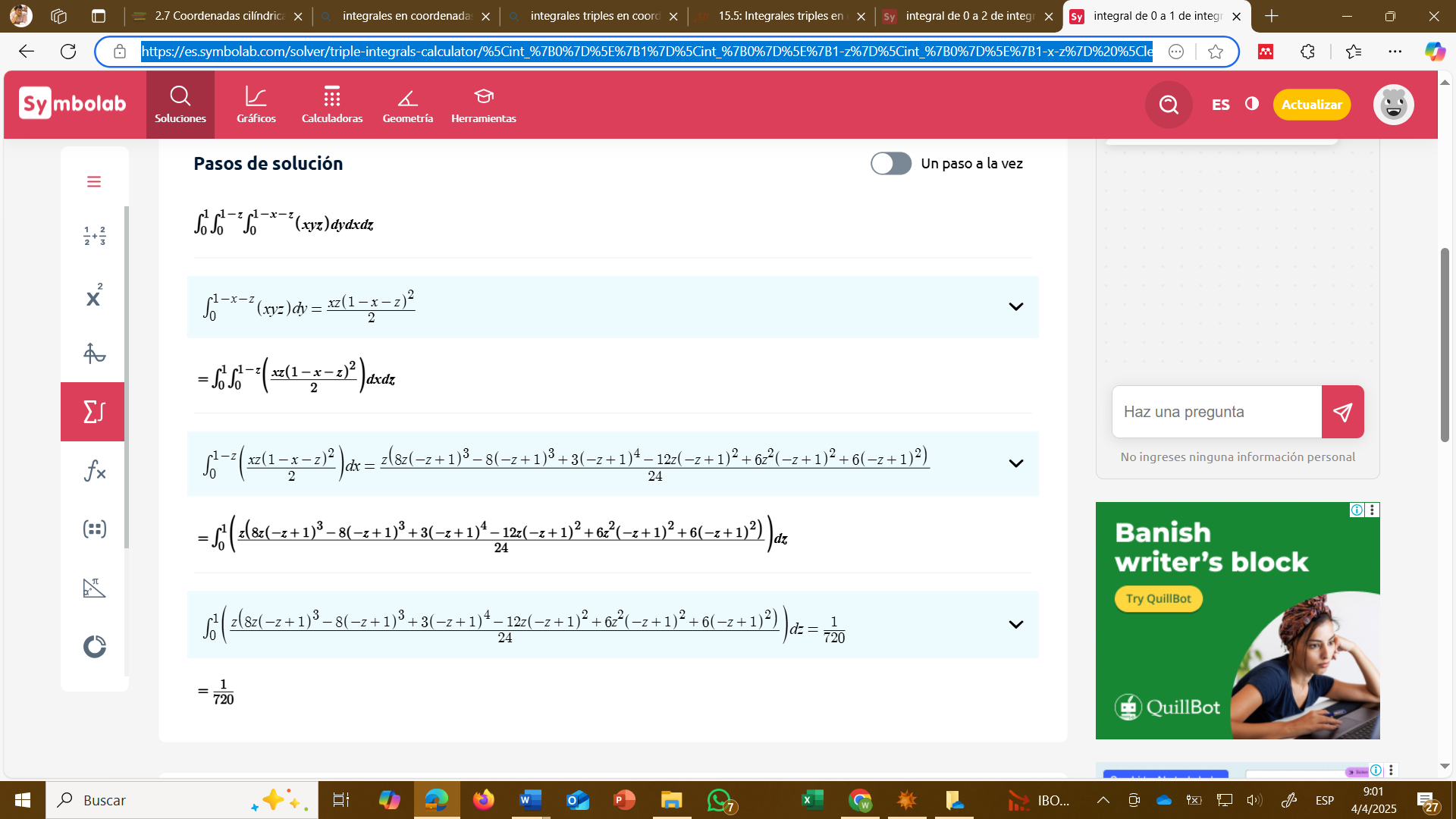Viewport: 1456px width, 819px height.
Task: Select the matrix brackets sidebar icon
Action: click(x=94, y=529)
